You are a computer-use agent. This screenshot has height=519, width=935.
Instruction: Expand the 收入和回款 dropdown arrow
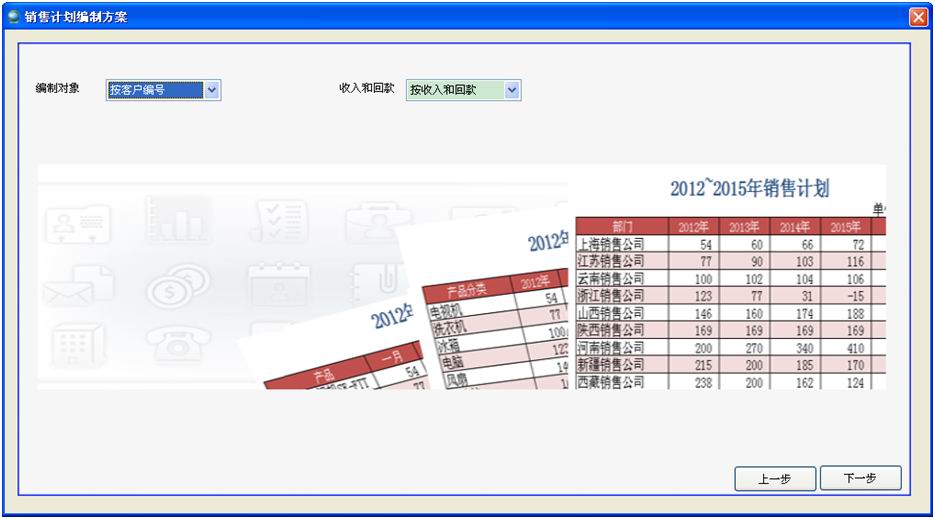point(512,91)
